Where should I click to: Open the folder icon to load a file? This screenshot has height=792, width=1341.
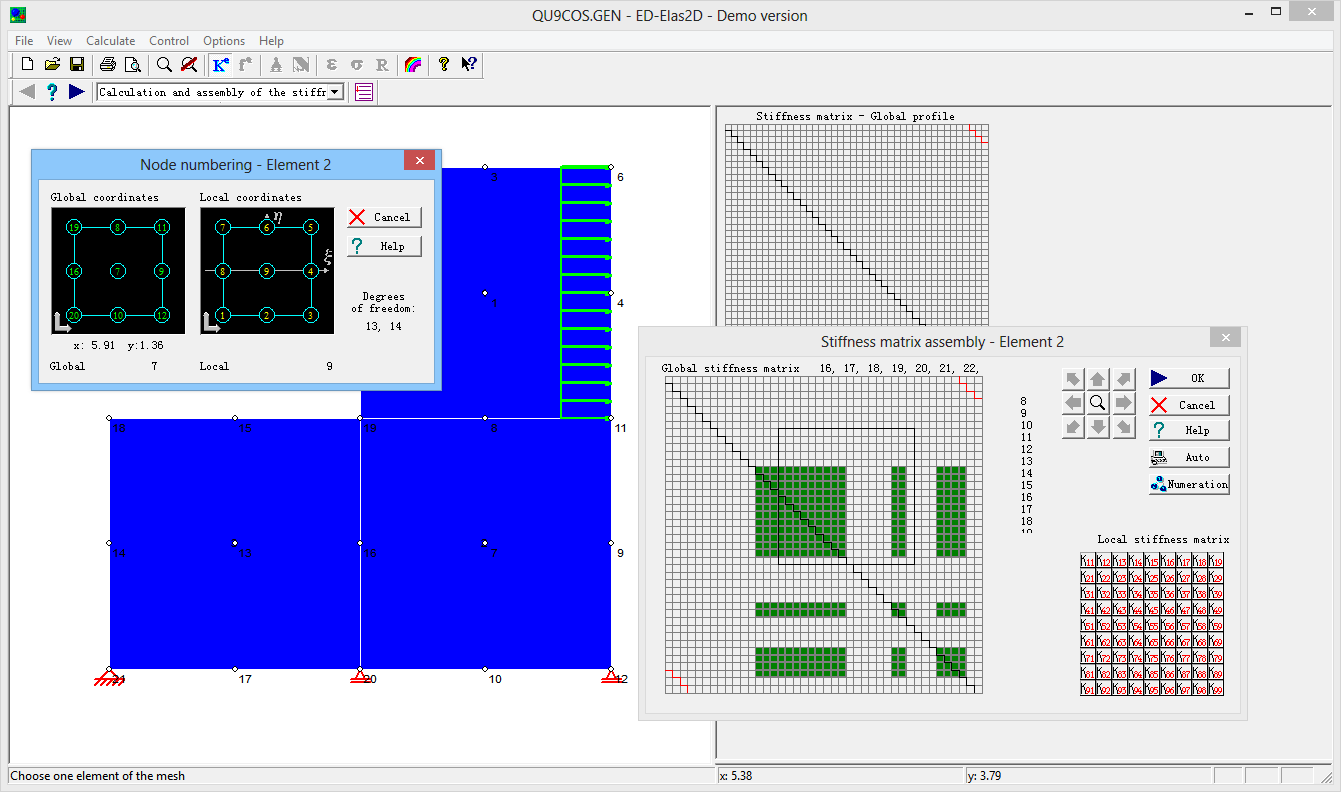tap(52, 65)
